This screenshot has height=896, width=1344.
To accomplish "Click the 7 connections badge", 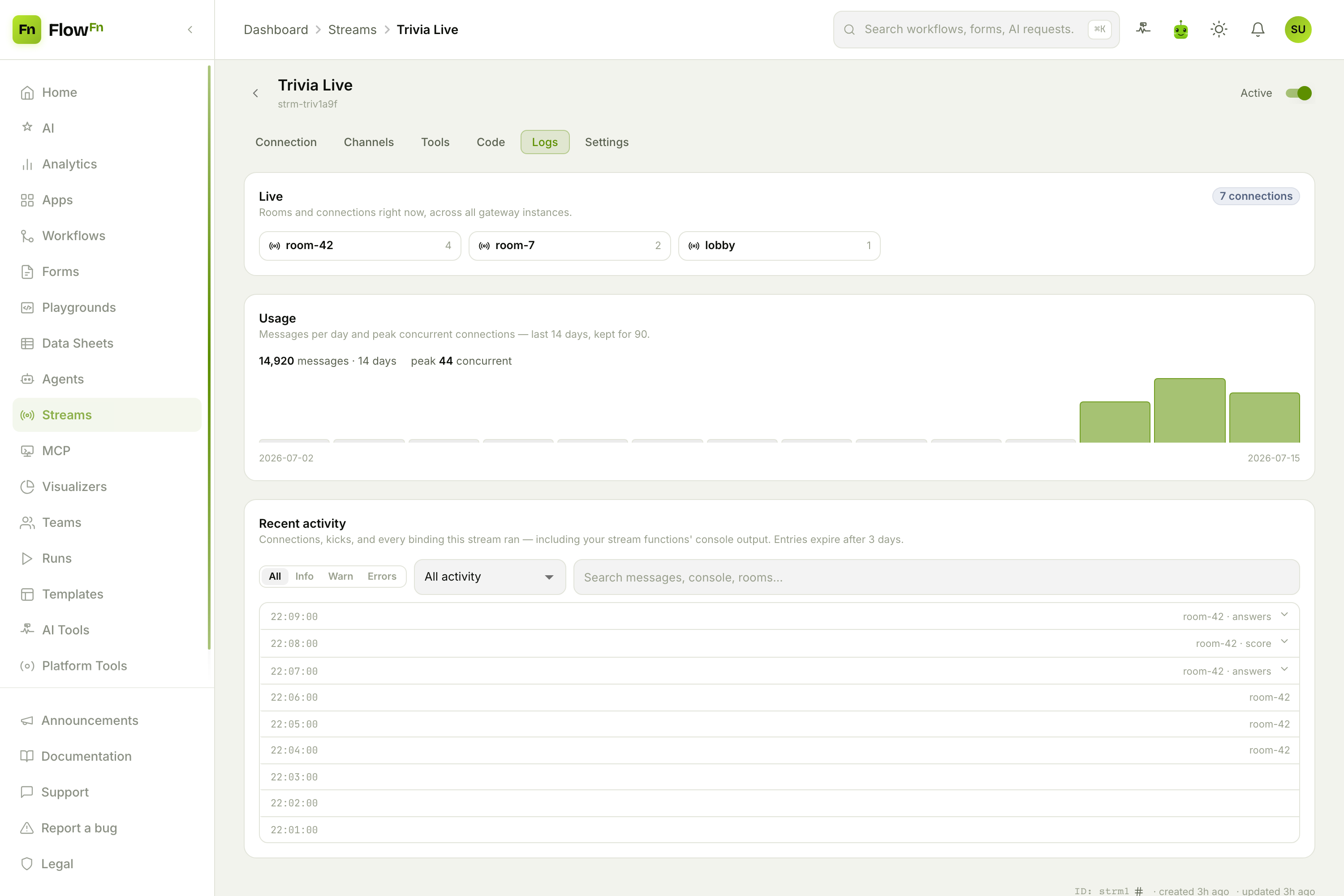I will 1255,196.
